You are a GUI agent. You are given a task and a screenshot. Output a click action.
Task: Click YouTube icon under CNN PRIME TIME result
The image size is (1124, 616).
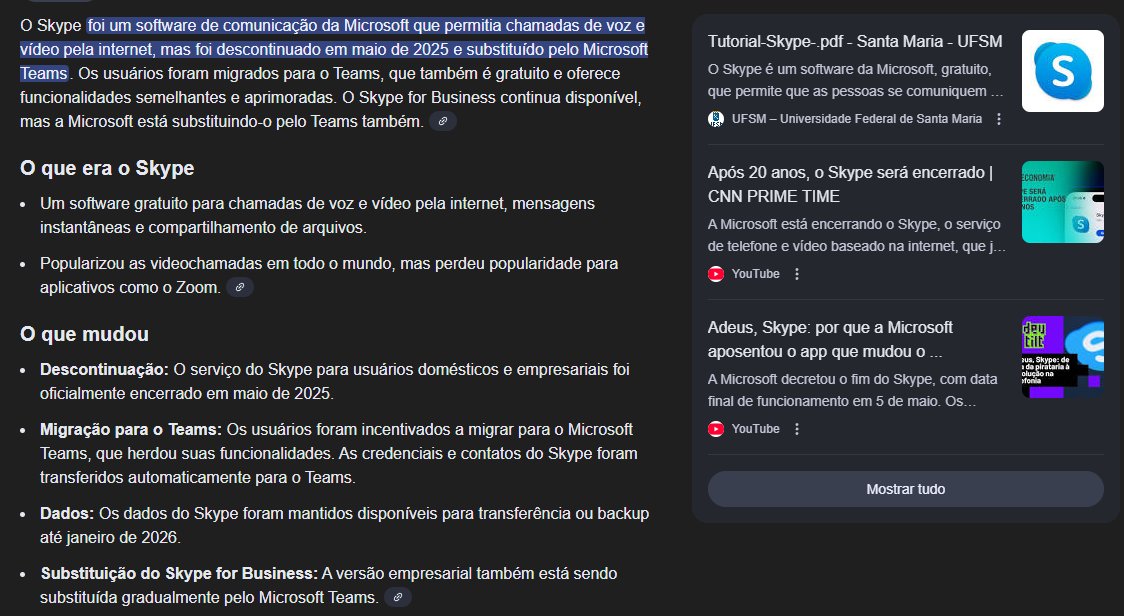tap(715, 274)
